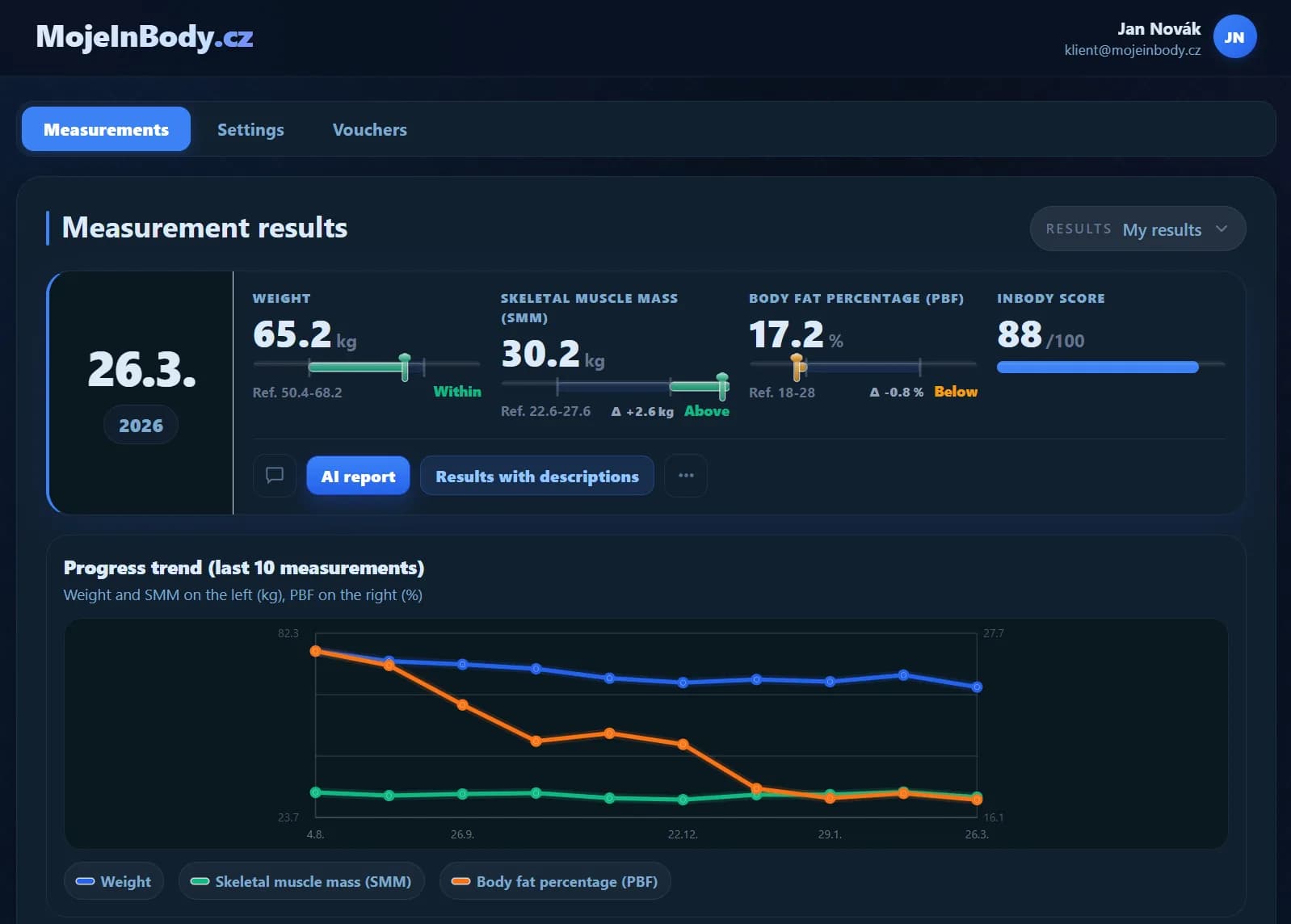Click the 29.1. axis date label
The height and width of the screenshot is (924, 1291).
pos(830,834)
